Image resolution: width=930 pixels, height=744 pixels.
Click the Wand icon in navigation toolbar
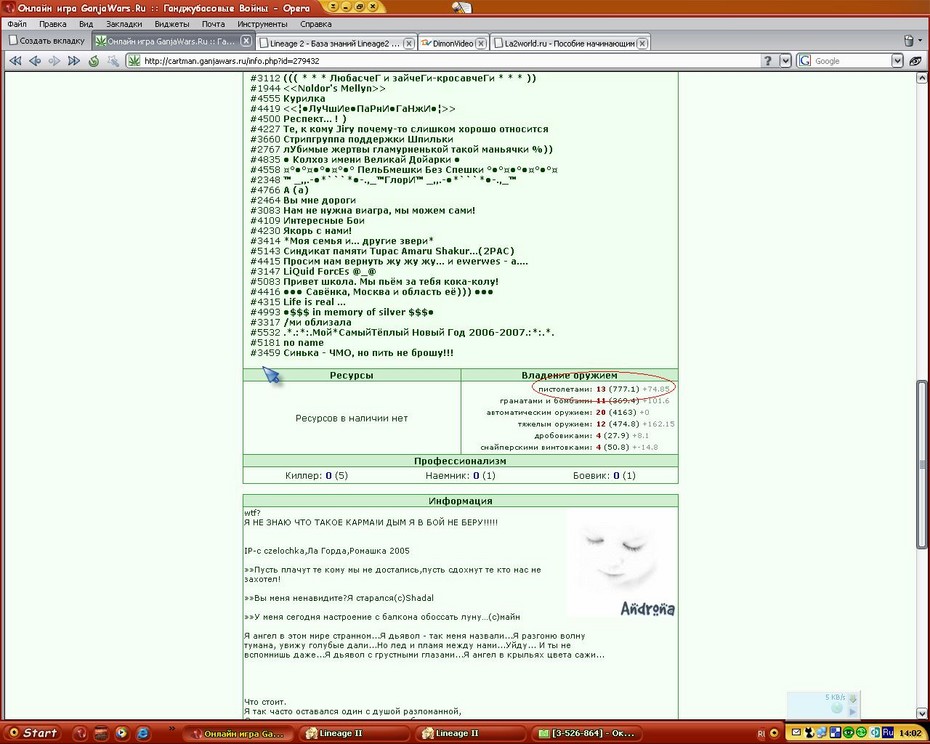coord(113,61)
